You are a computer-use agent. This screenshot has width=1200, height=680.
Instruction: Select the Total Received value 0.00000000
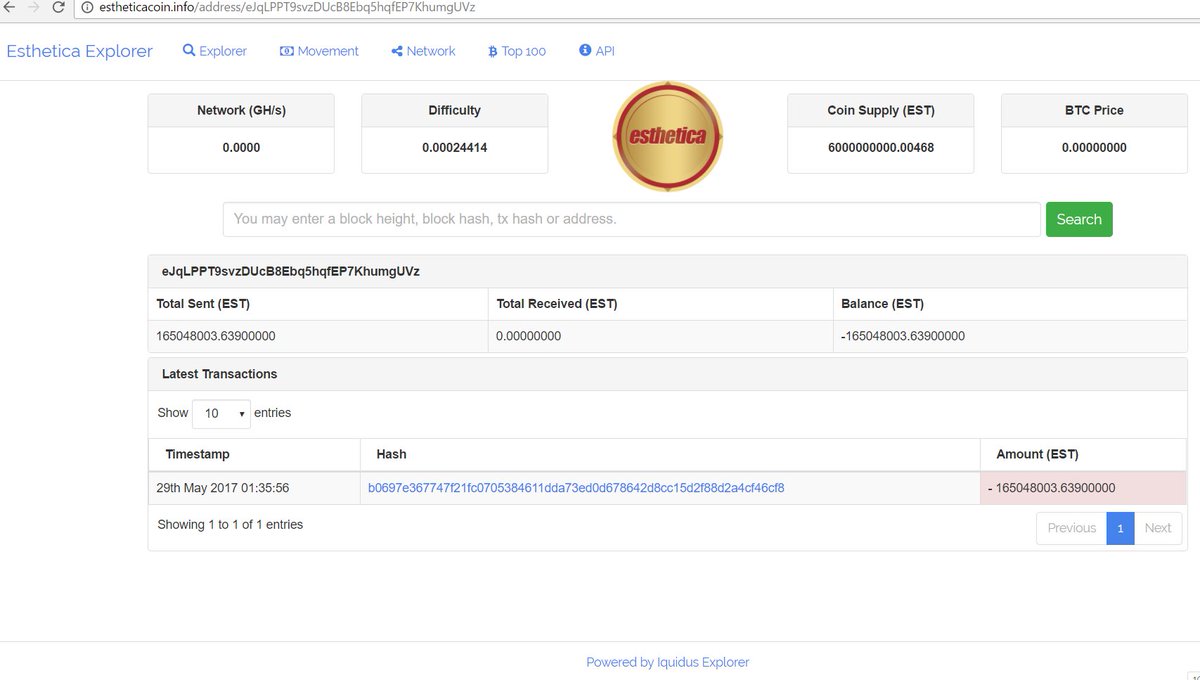click(x=528, y=336)
